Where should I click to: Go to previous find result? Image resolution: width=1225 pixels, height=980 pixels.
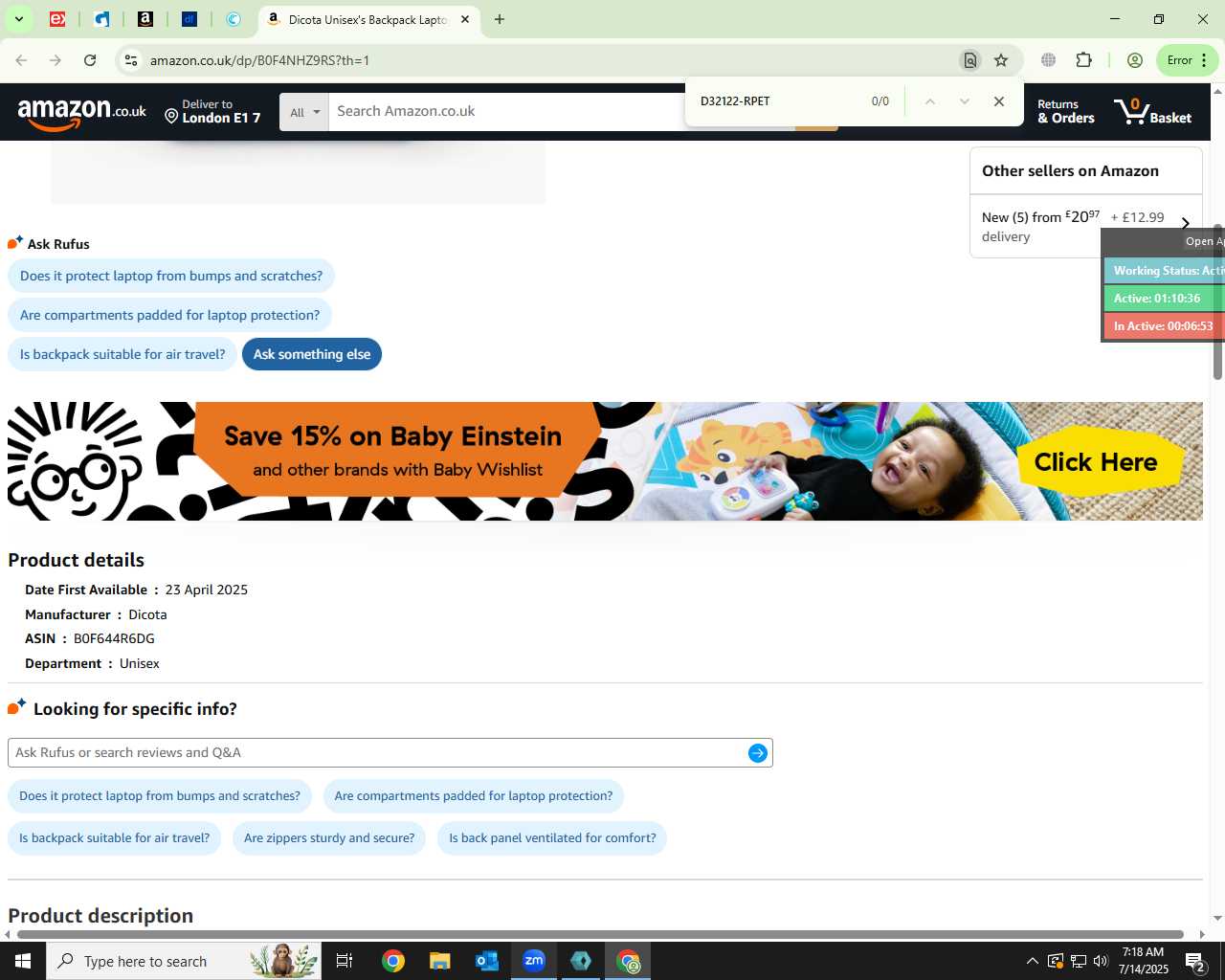[929, 101]
